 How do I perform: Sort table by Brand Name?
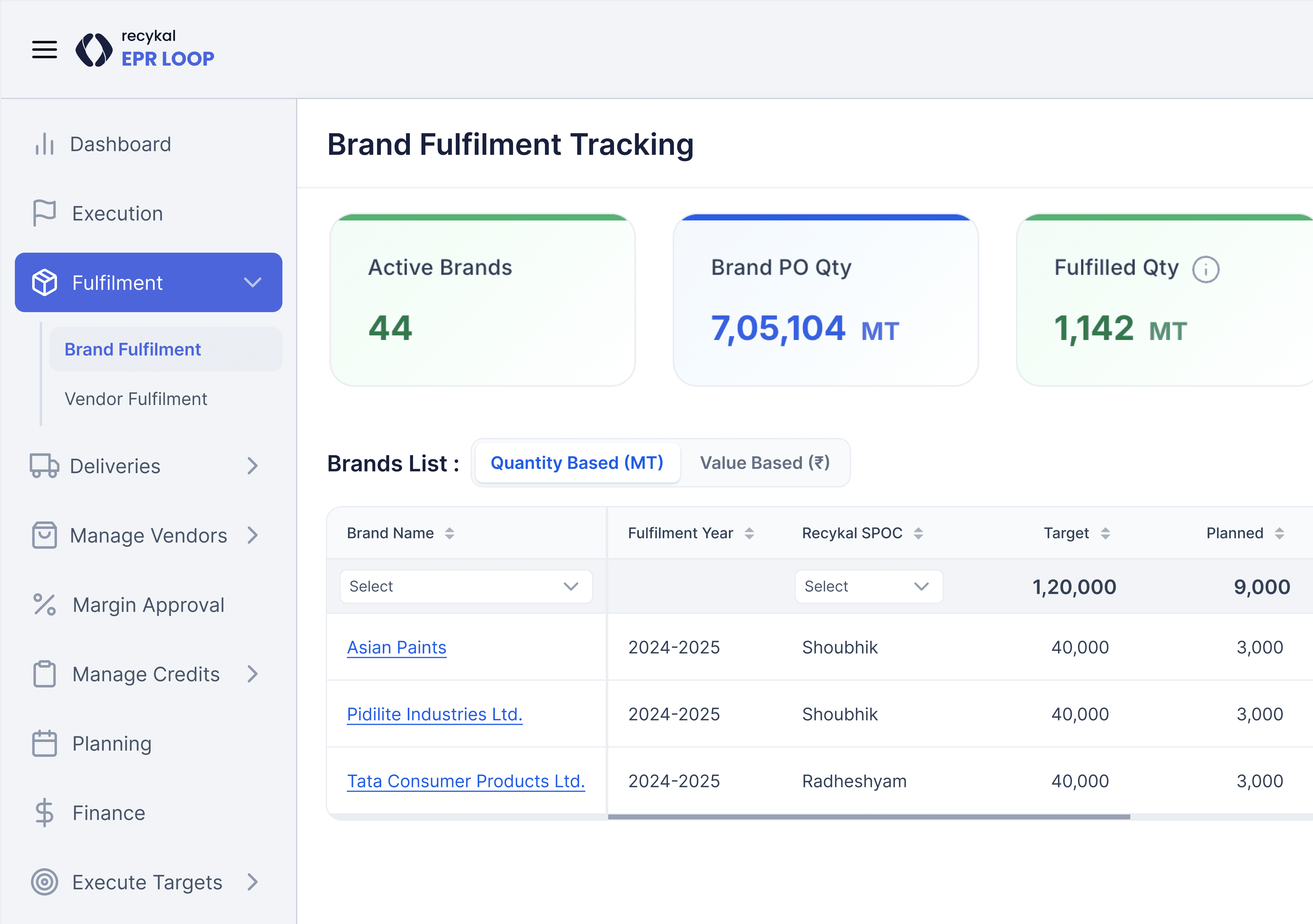[x=449, y=534]
